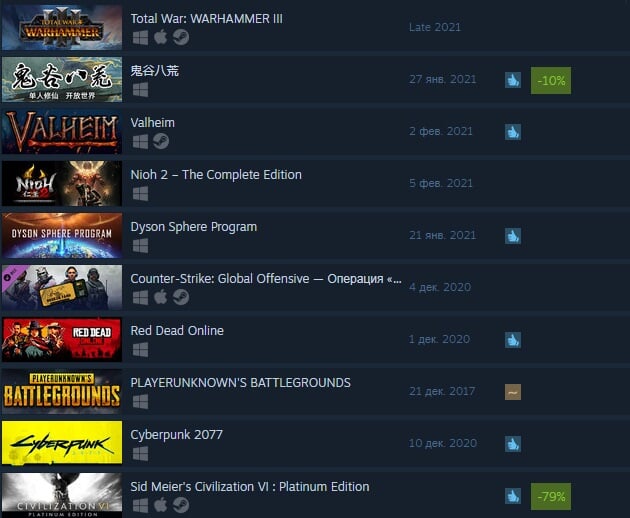The height and width of the screenshot is (518, 630).
Task: Click the SteamOS icon under Civilization VI Platinum Edition
Action: [x=181, y=505]
